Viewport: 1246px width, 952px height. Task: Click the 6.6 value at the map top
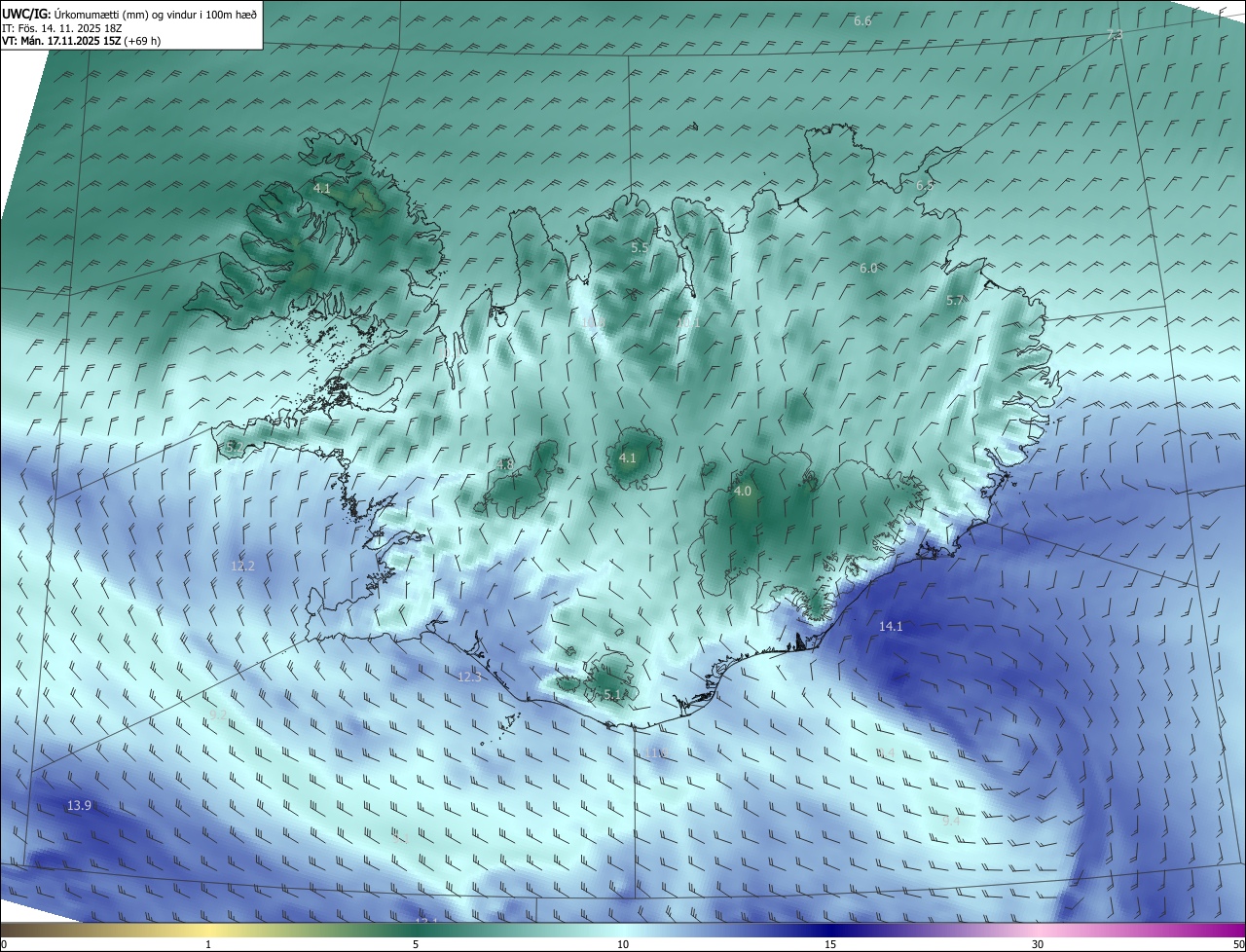(x=862, y=21)
